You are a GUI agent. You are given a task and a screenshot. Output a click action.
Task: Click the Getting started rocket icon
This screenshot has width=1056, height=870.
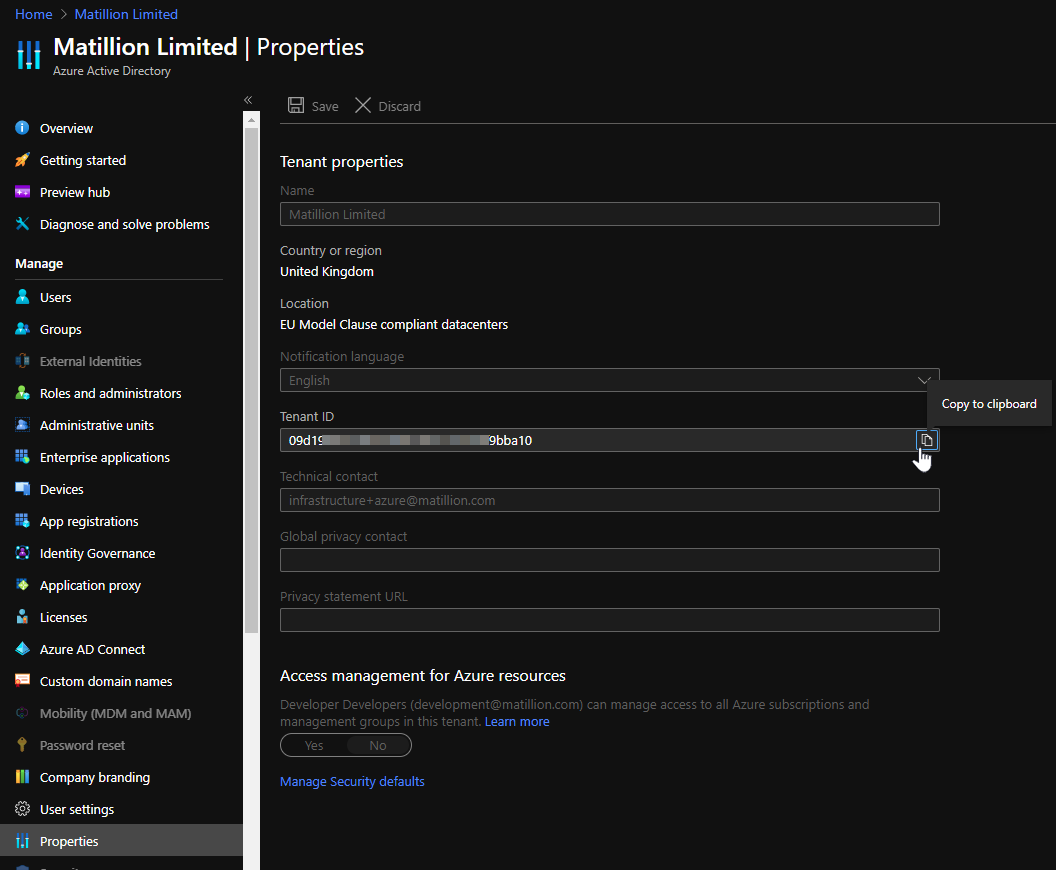click(x=22, y=160)
